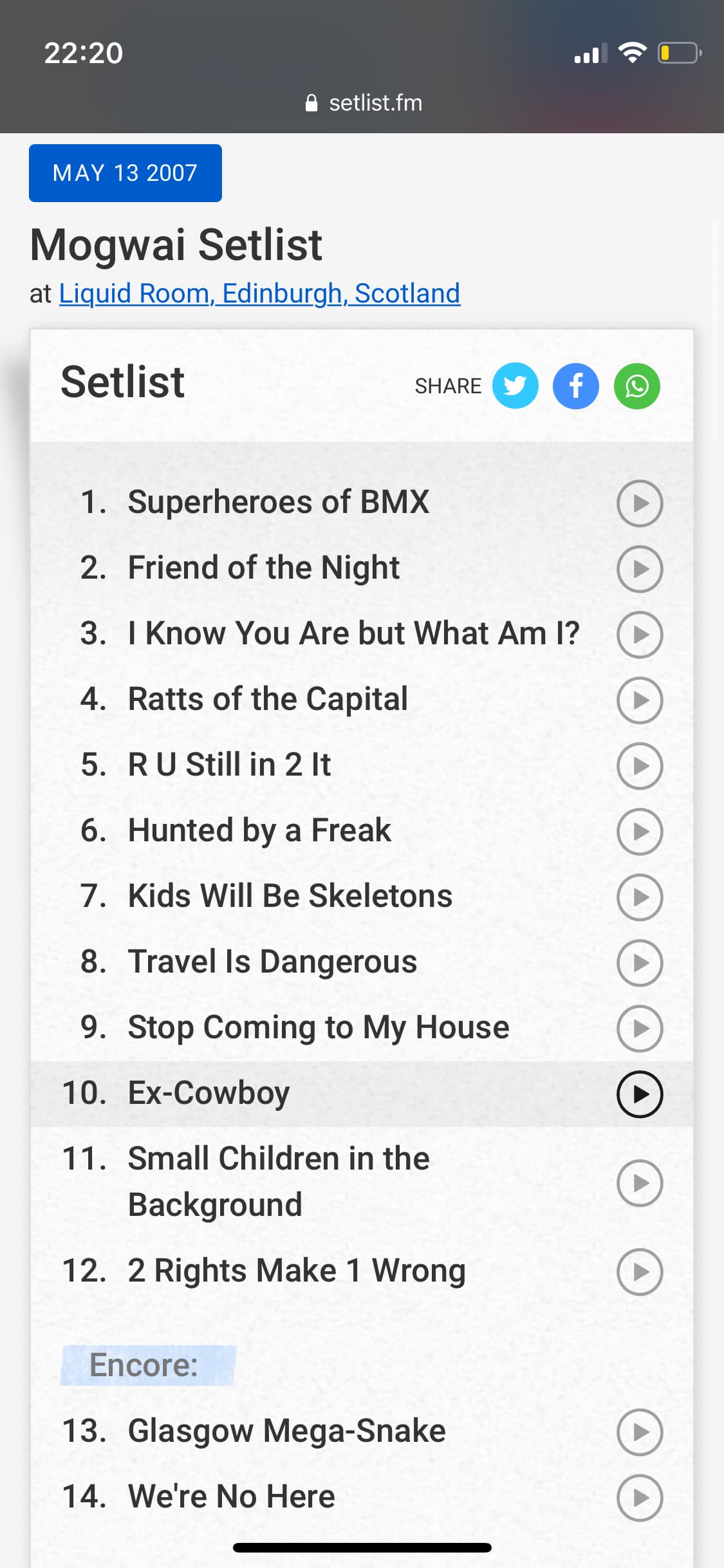
Task: Select Stop Coming to My House title
Action: coord(319,1027)
